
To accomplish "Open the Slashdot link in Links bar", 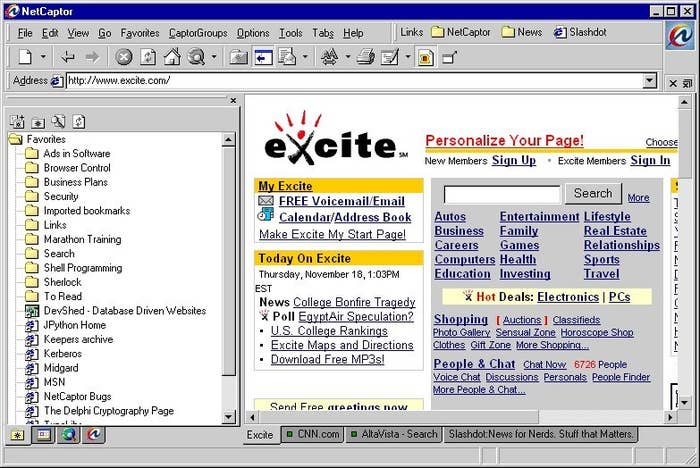I will pyautogui.click(x=580, y=32).
